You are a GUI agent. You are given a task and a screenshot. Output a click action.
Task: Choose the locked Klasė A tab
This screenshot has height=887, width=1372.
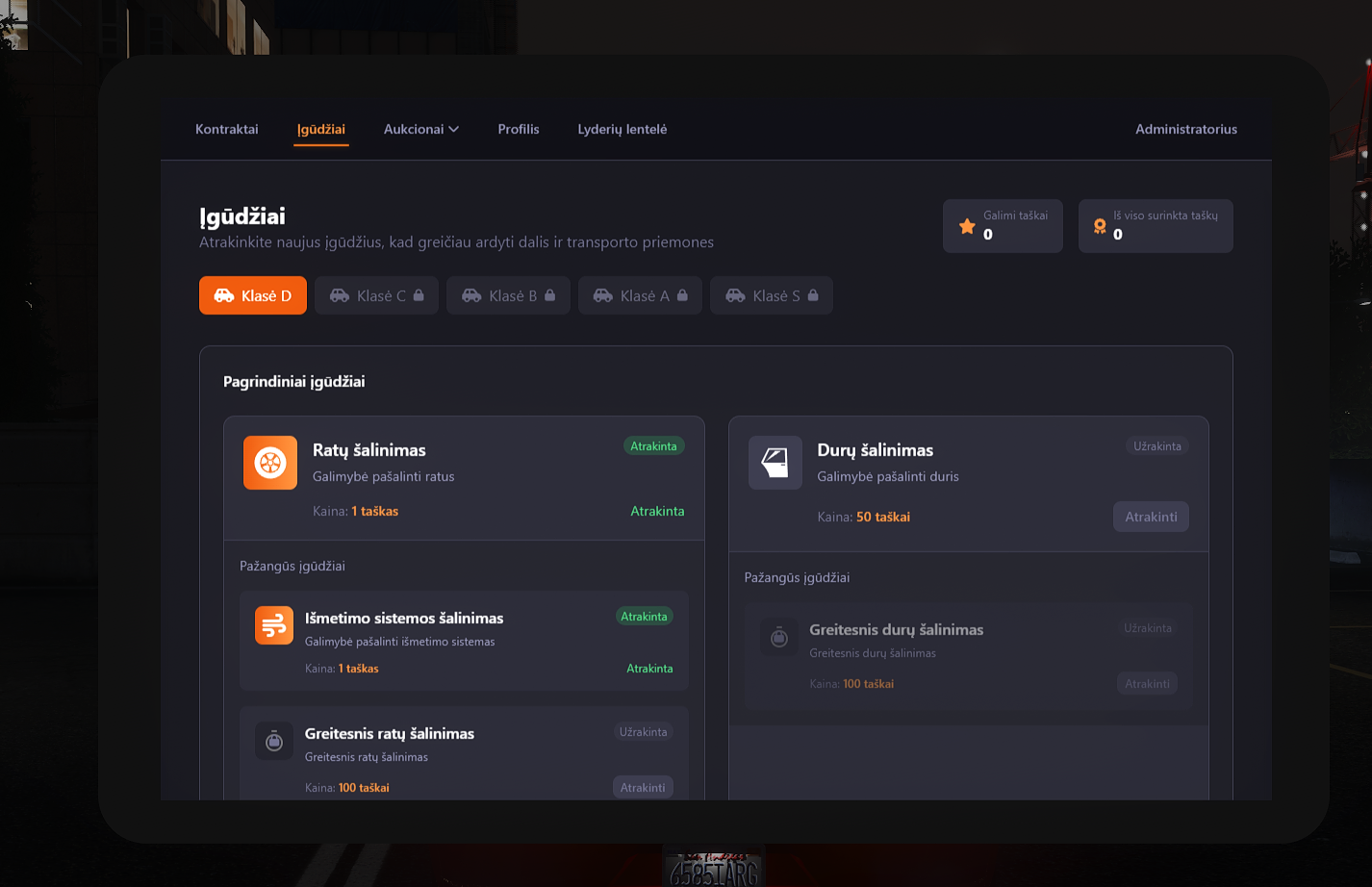[x=640, y=295]
